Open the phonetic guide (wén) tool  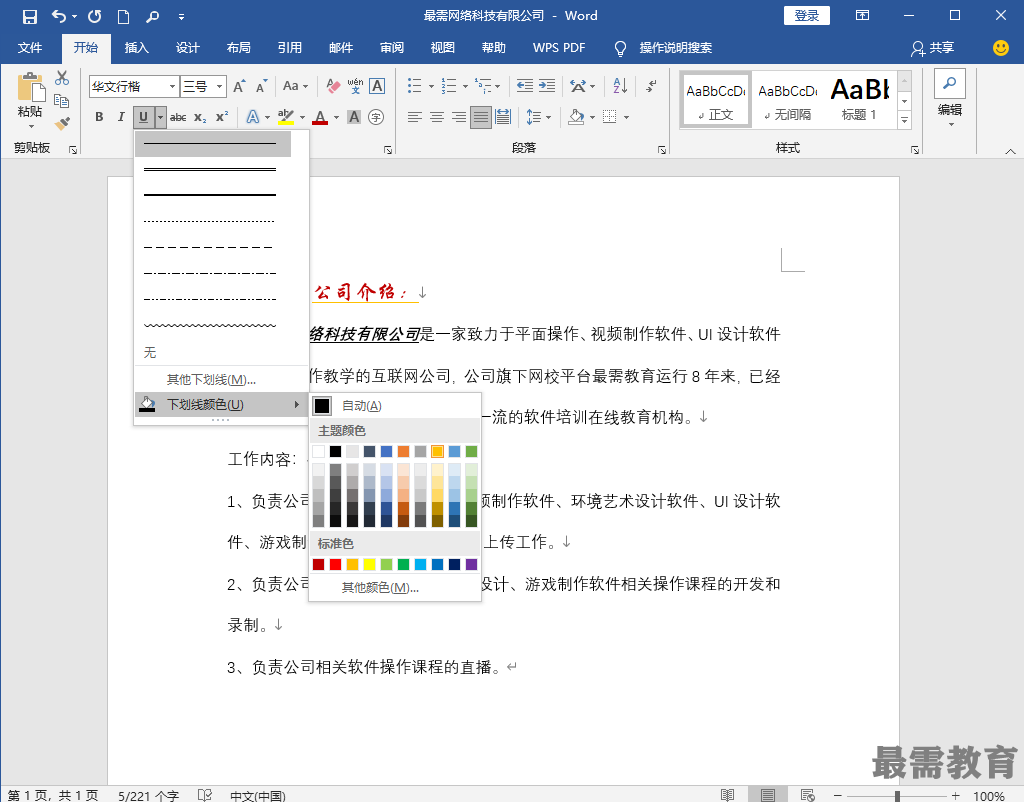(x=355, y=86)
